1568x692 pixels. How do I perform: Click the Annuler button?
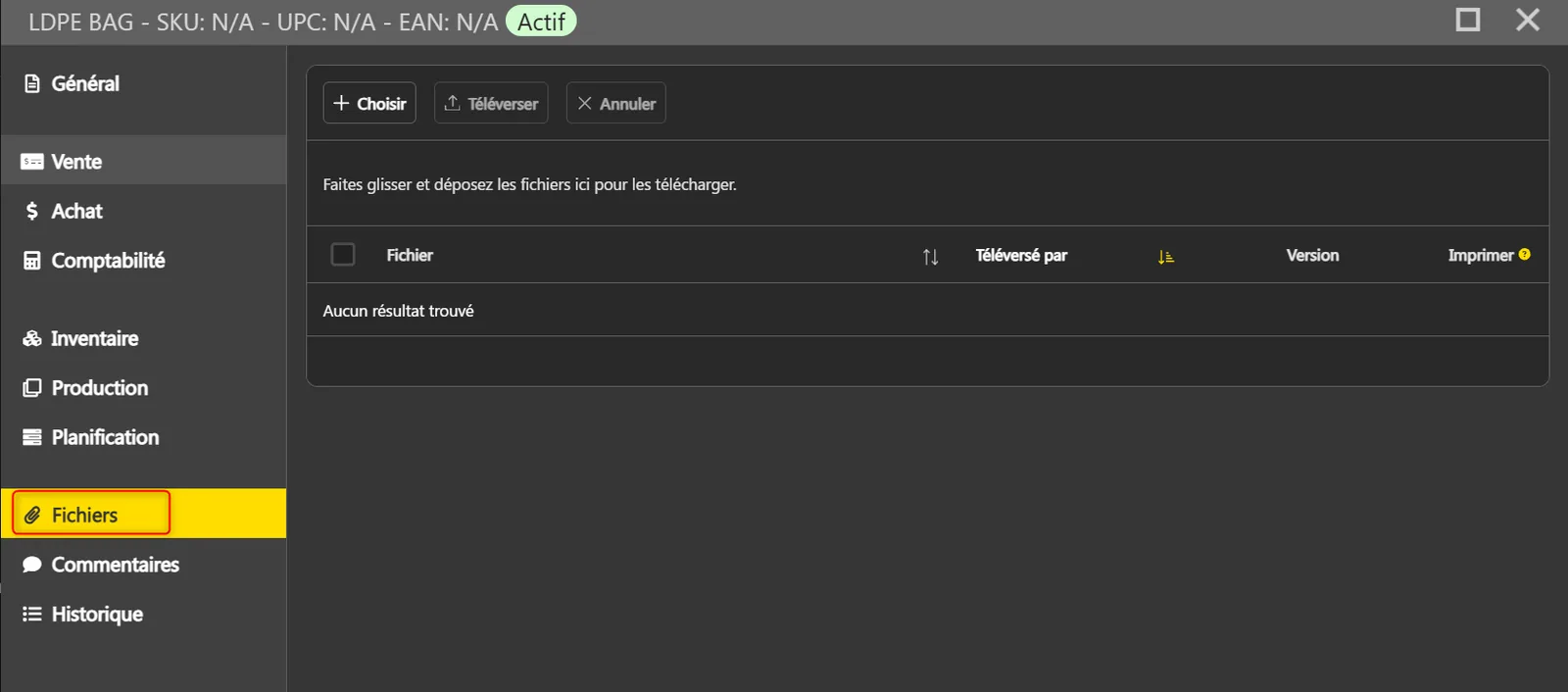615,103
